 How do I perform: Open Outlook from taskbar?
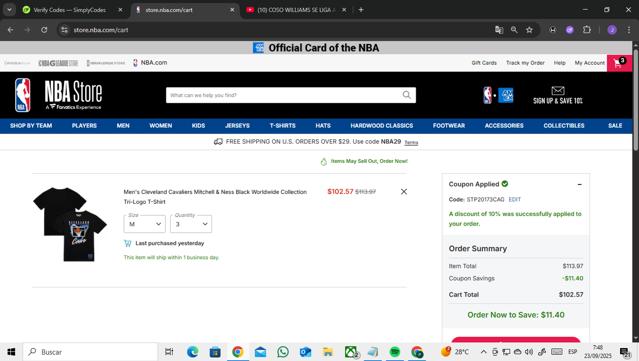305,352
